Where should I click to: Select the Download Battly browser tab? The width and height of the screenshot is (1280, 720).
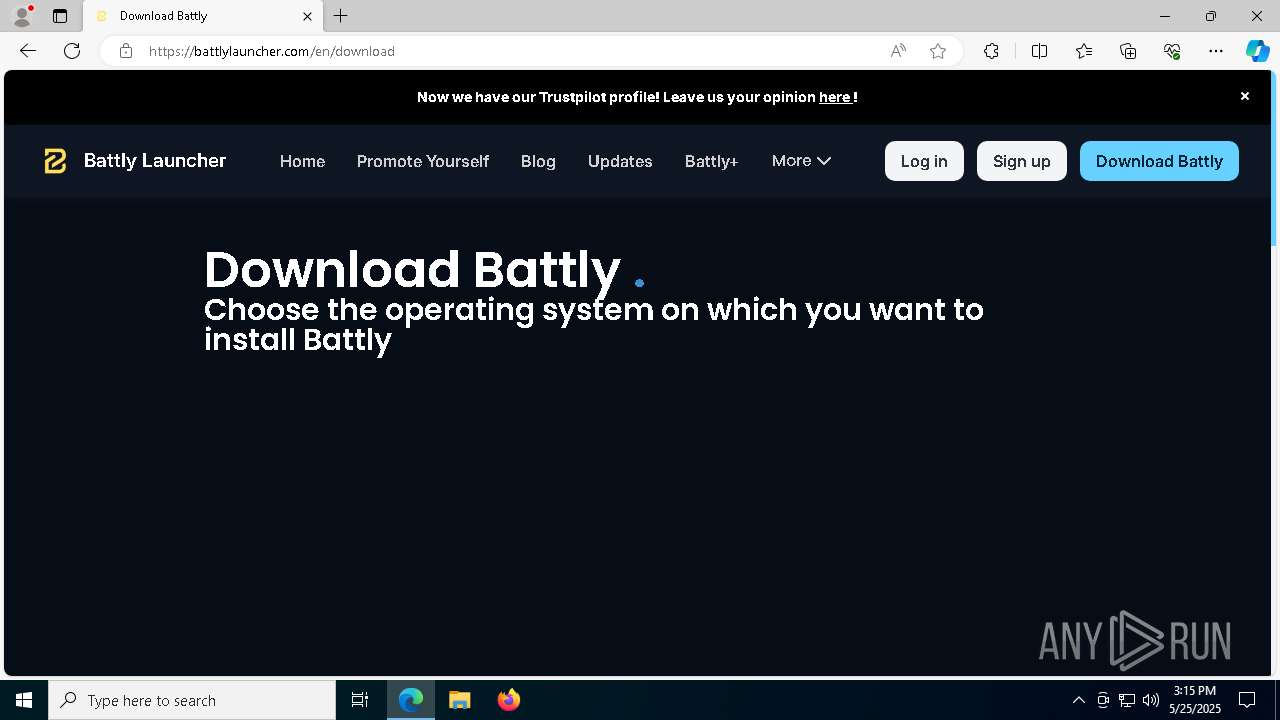click(203, 16)
